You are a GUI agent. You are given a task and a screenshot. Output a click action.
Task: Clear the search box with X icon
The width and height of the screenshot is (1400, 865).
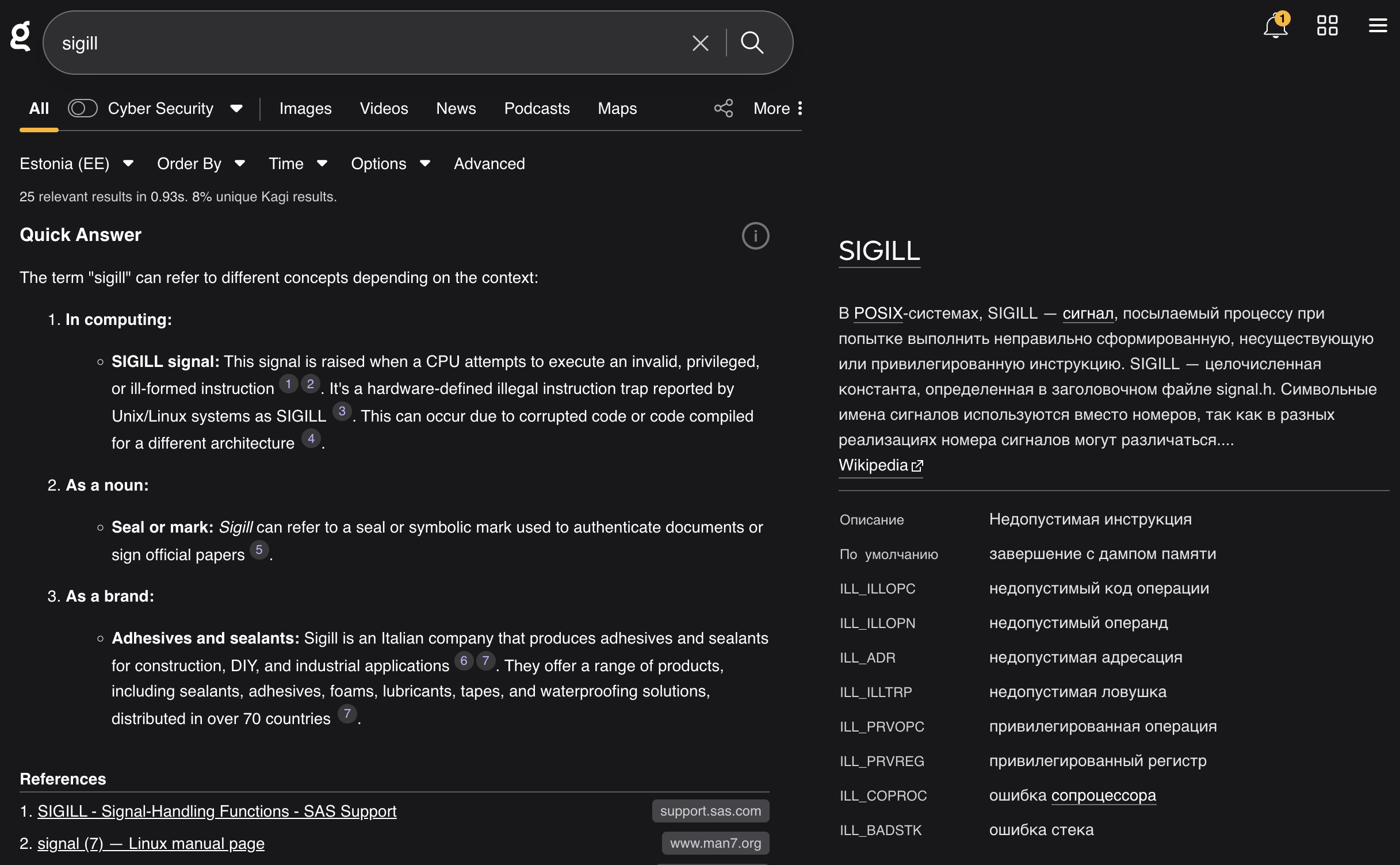coord(700,43)
